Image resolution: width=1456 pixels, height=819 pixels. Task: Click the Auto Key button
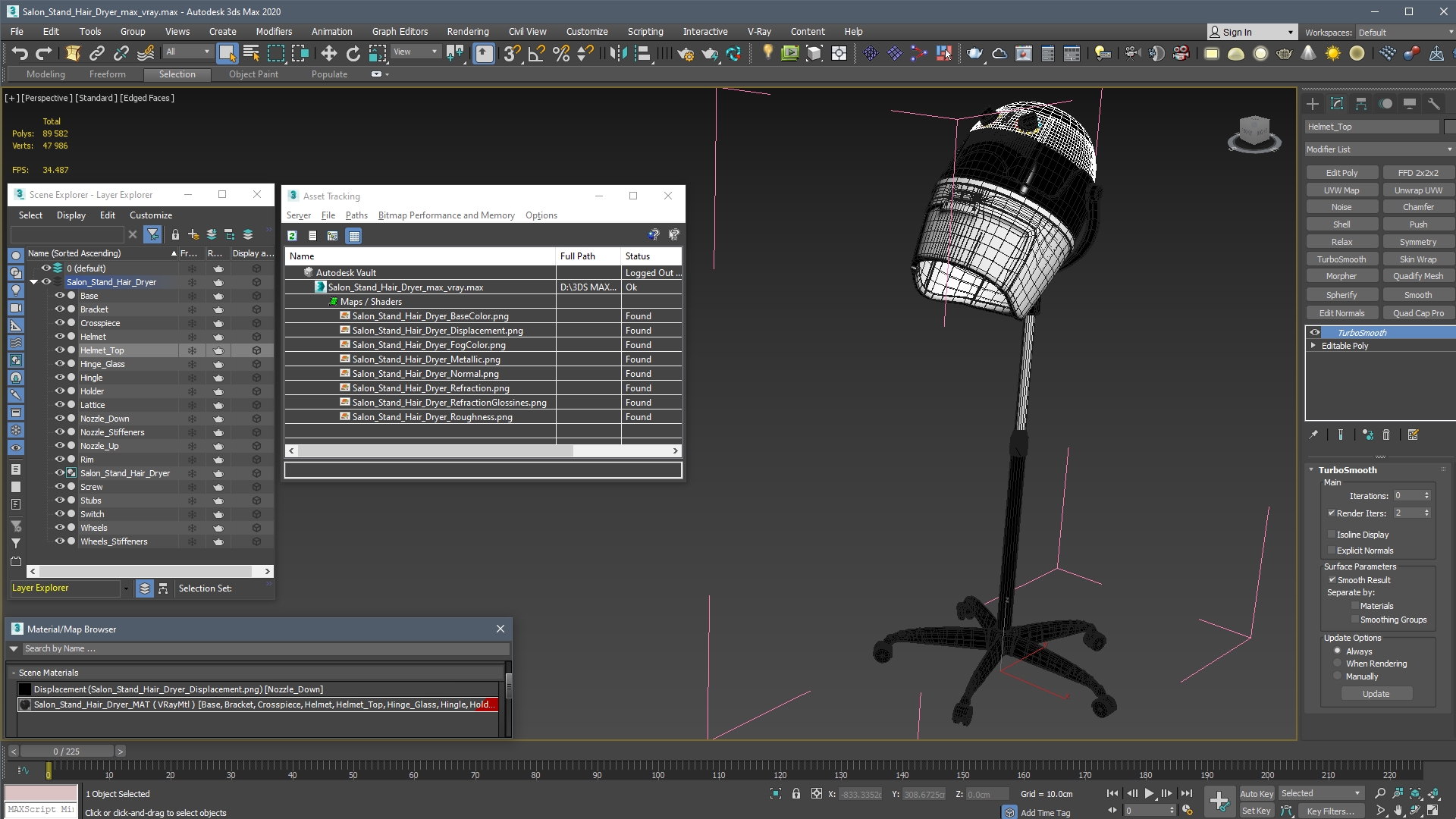click(x=1257, y=794)
